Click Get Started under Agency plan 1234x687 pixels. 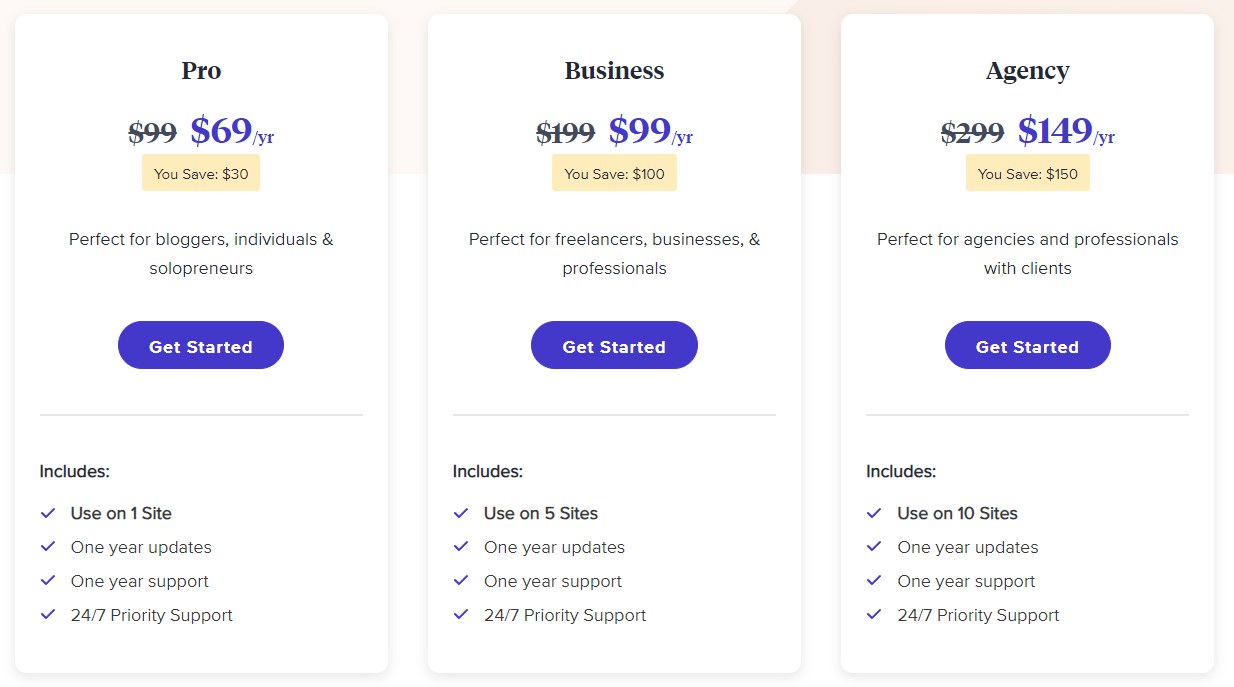1027,346
